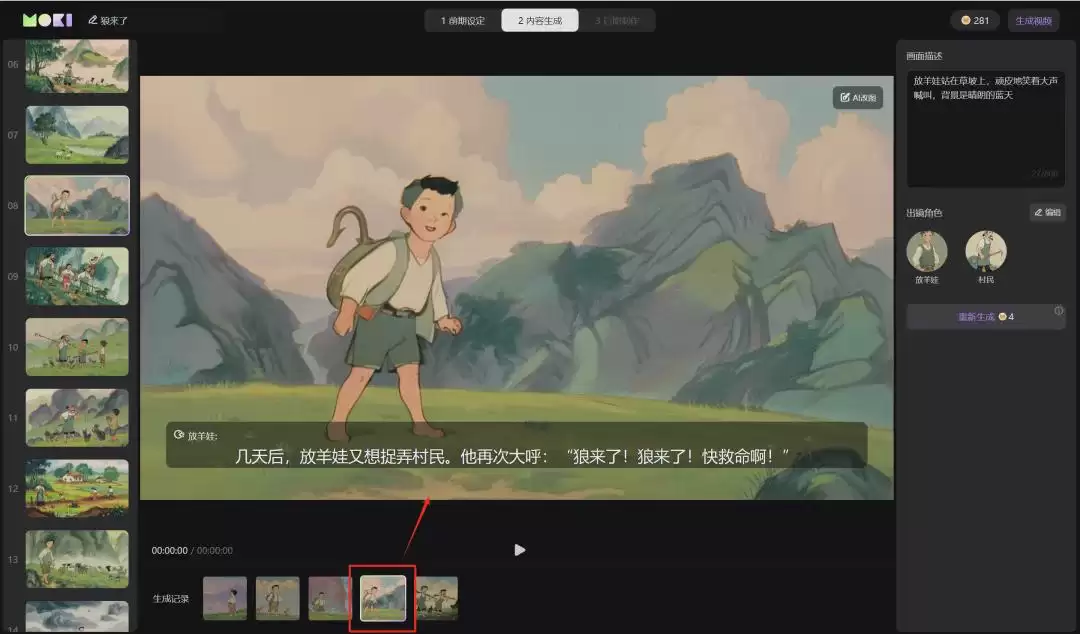Switch to the 后期制作 tab

tap(617, 19)
